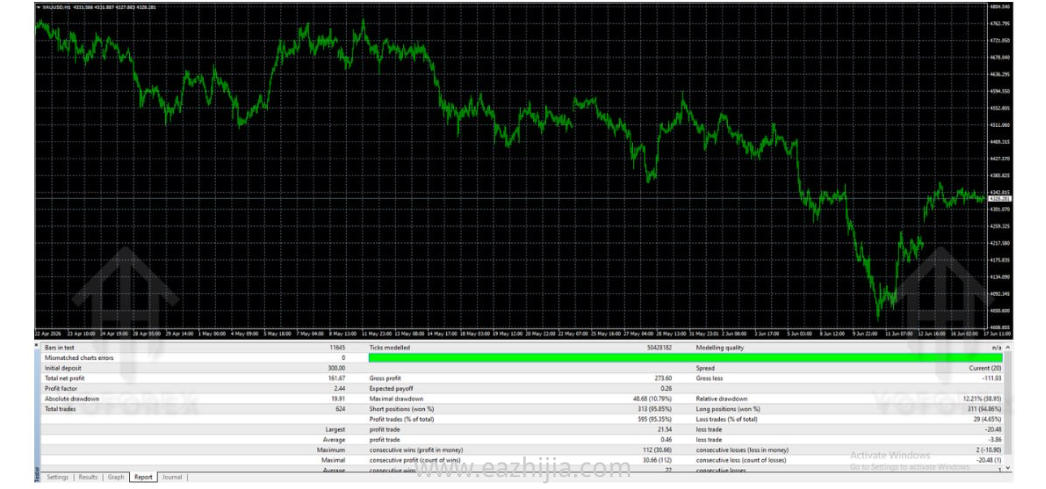Select the 'consecutive wins (profit in money)' label

(416, 450)
